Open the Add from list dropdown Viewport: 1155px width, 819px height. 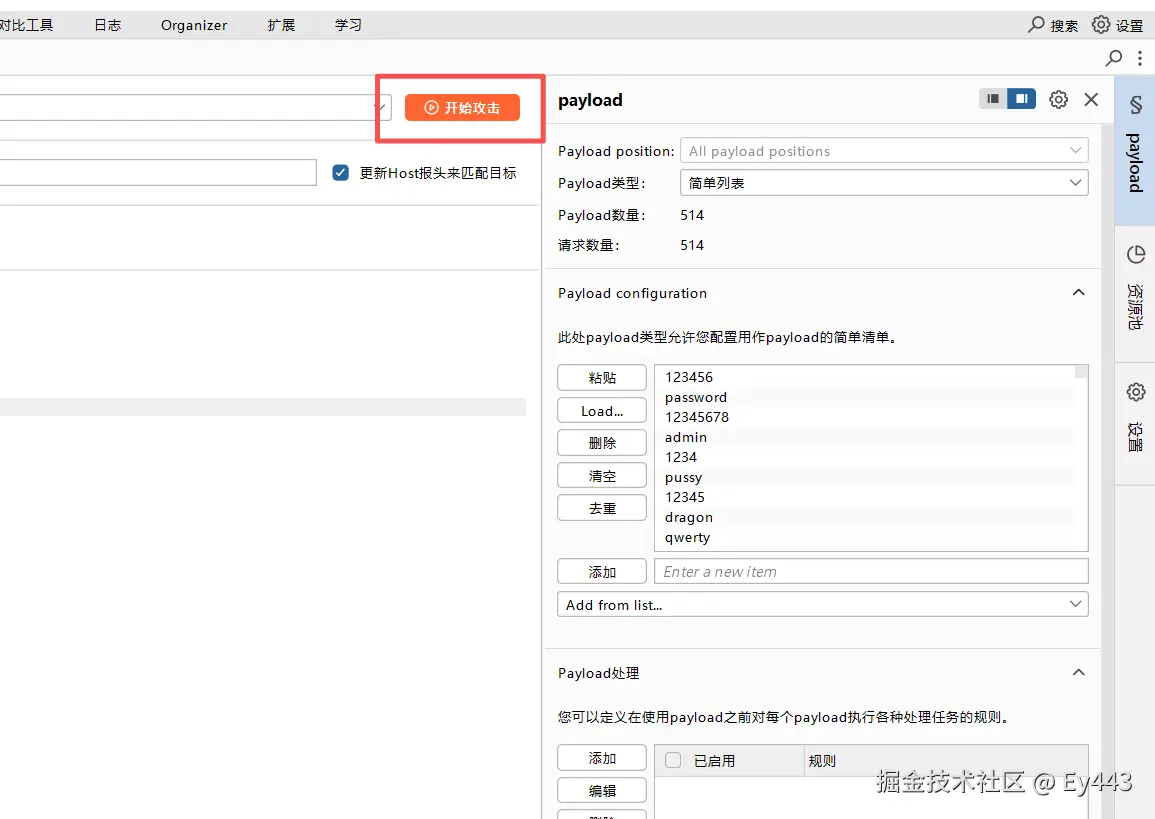tap(823, 605)
